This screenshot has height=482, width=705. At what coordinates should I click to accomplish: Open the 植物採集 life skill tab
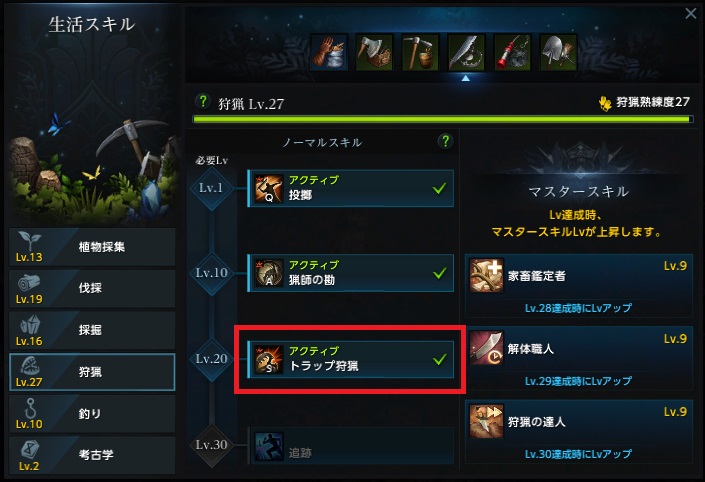(92, 247)
